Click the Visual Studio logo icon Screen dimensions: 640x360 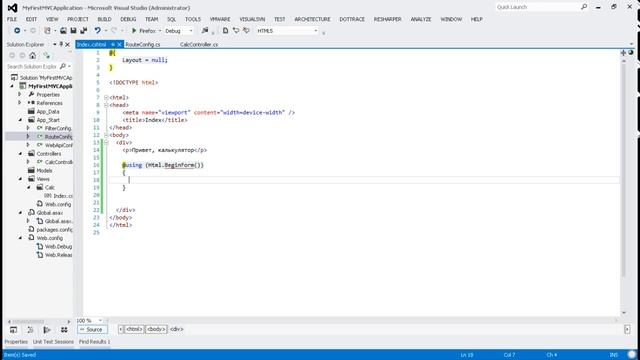[12, 8]
